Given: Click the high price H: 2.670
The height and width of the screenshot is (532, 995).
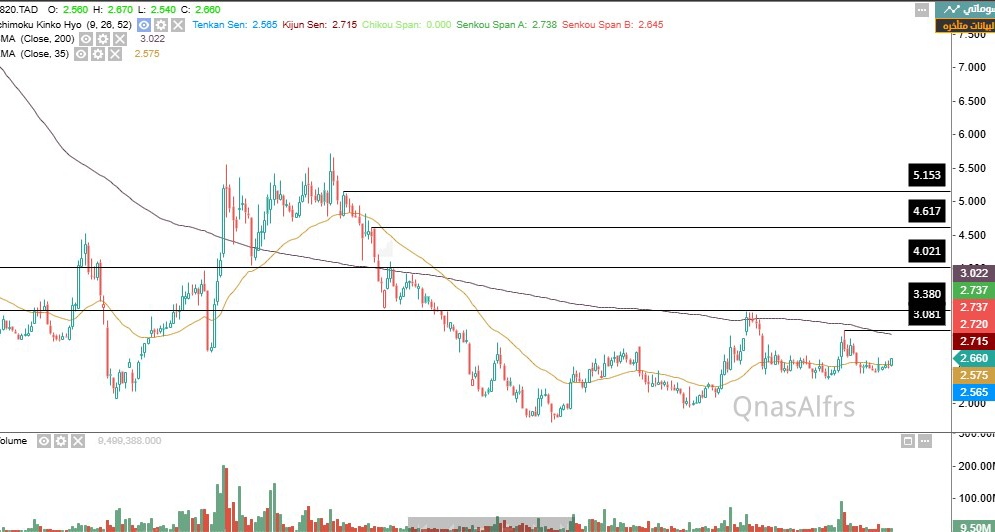Looking at the screenshot, I should (113, 10).
